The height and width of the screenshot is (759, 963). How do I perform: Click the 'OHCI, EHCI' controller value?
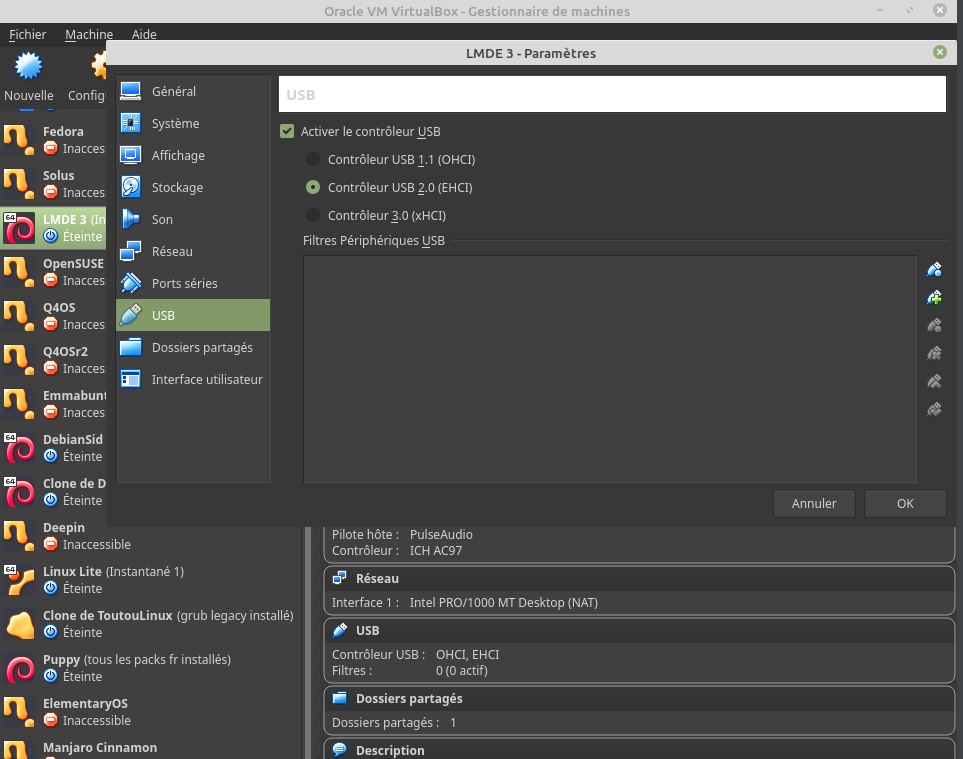[467, 655]
